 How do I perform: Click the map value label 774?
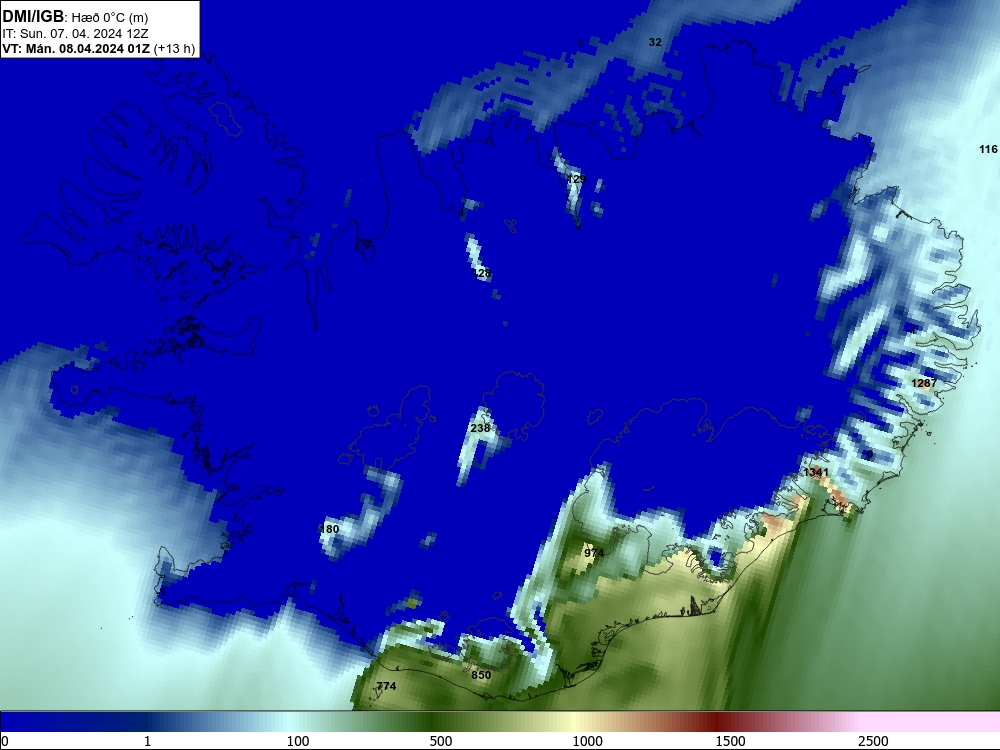tap(386, 686)
